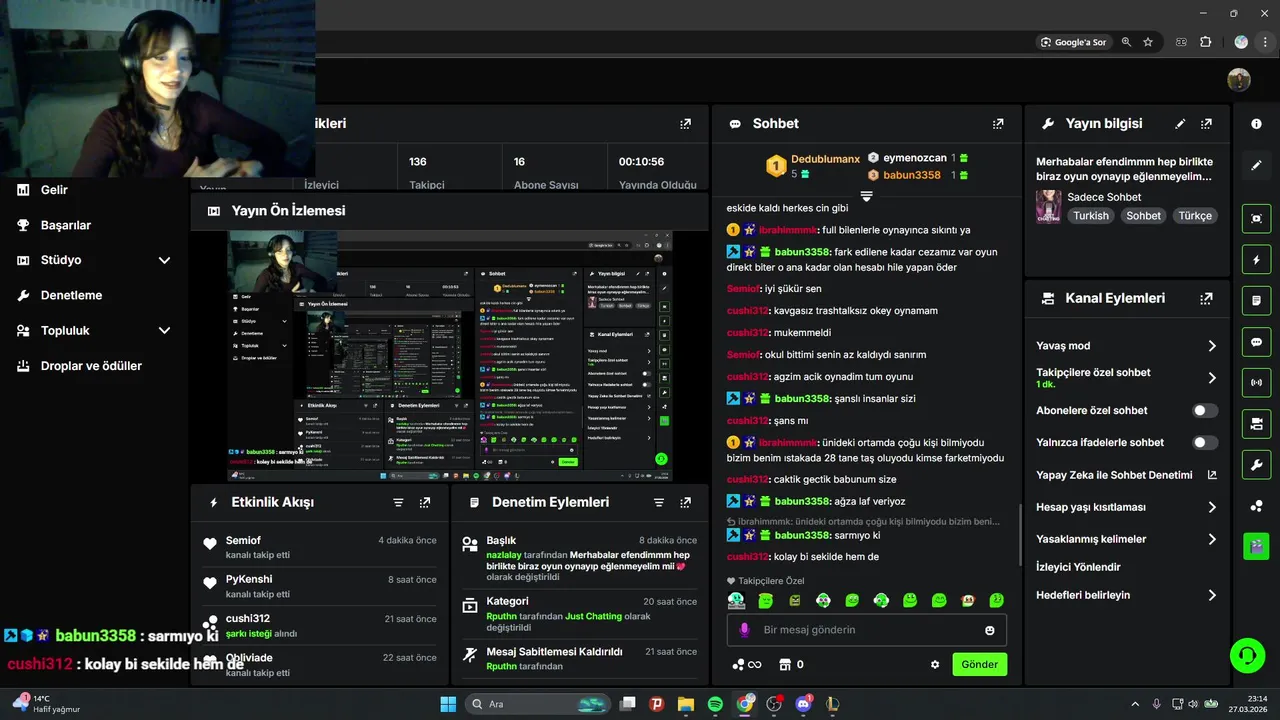Pop out the Kanal Eylemleri panel
Viewport: 1280px width, 720px height.
[1206, 298]
